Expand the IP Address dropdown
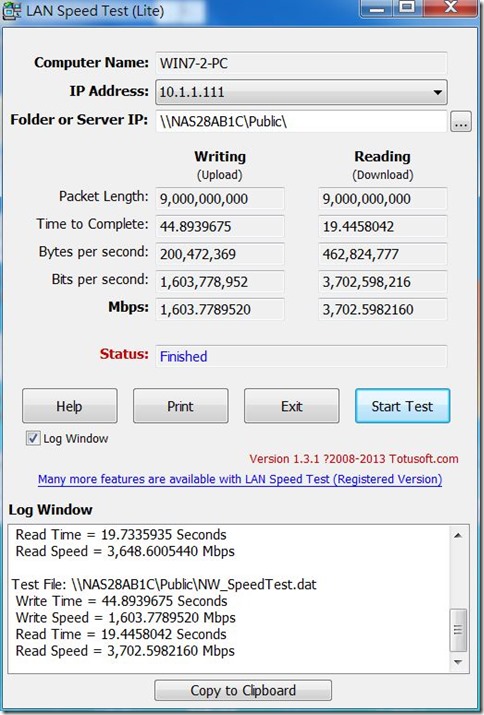484x715 pixels. coord(437,92)
